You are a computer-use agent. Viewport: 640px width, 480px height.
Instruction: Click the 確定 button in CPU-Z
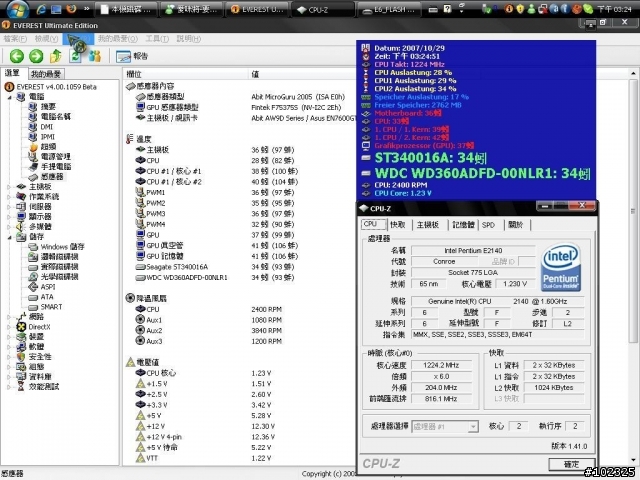[x=571, y=464]
